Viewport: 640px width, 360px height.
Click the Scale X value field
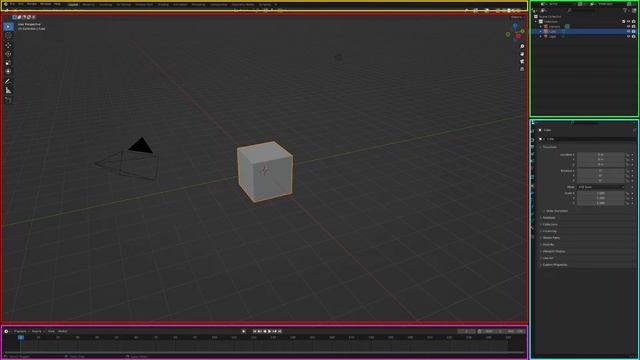click(600, 193)
